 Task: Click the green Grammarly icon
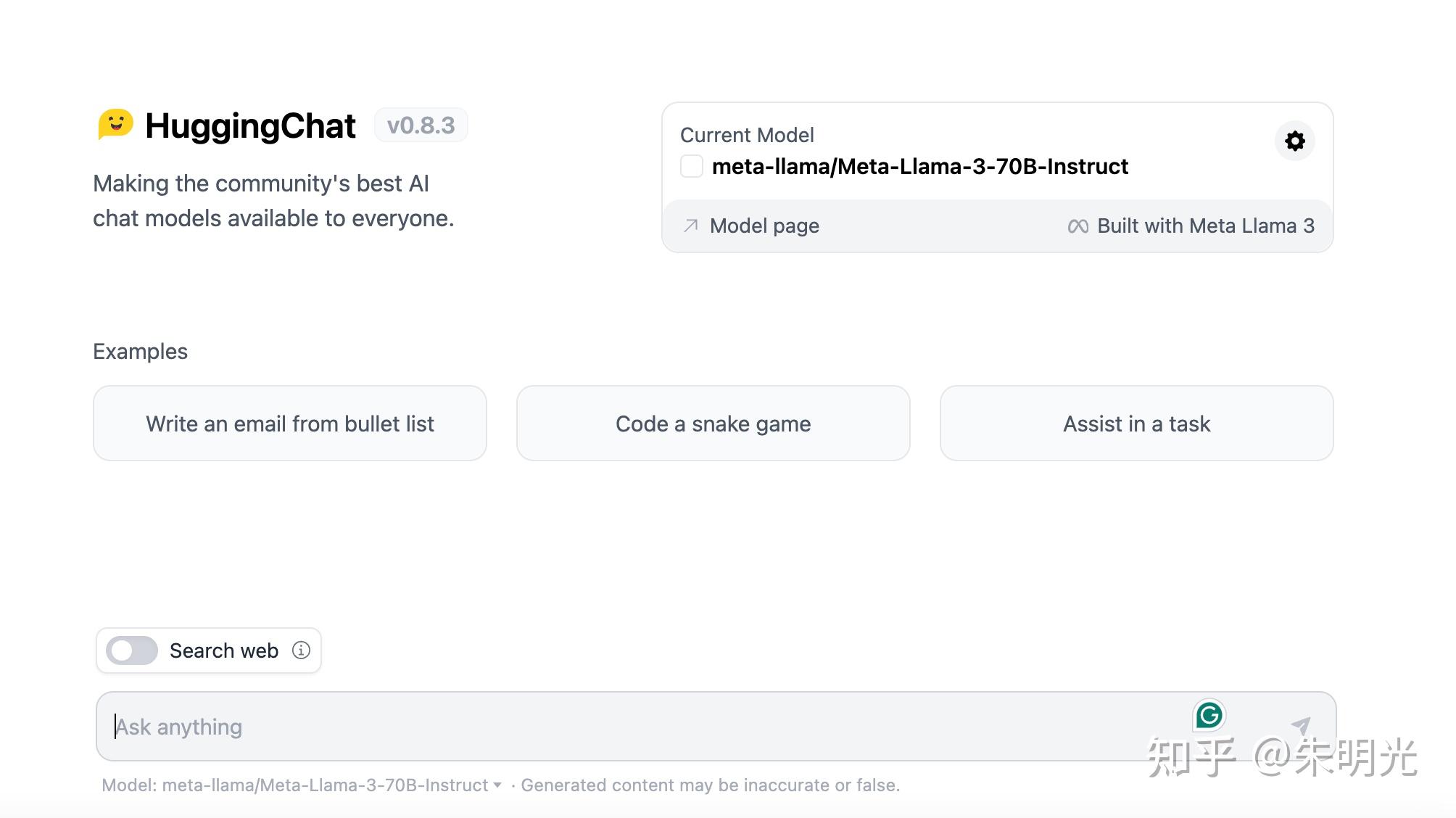coord(1209,716)
